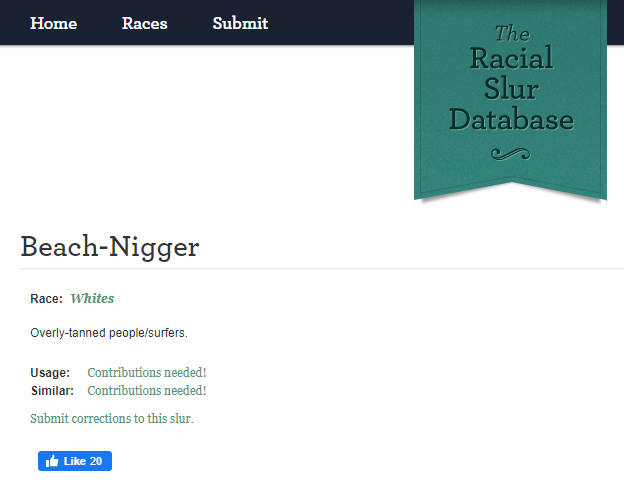
Task: Click the empty dark navigation bar area
Action: [340, 23]
